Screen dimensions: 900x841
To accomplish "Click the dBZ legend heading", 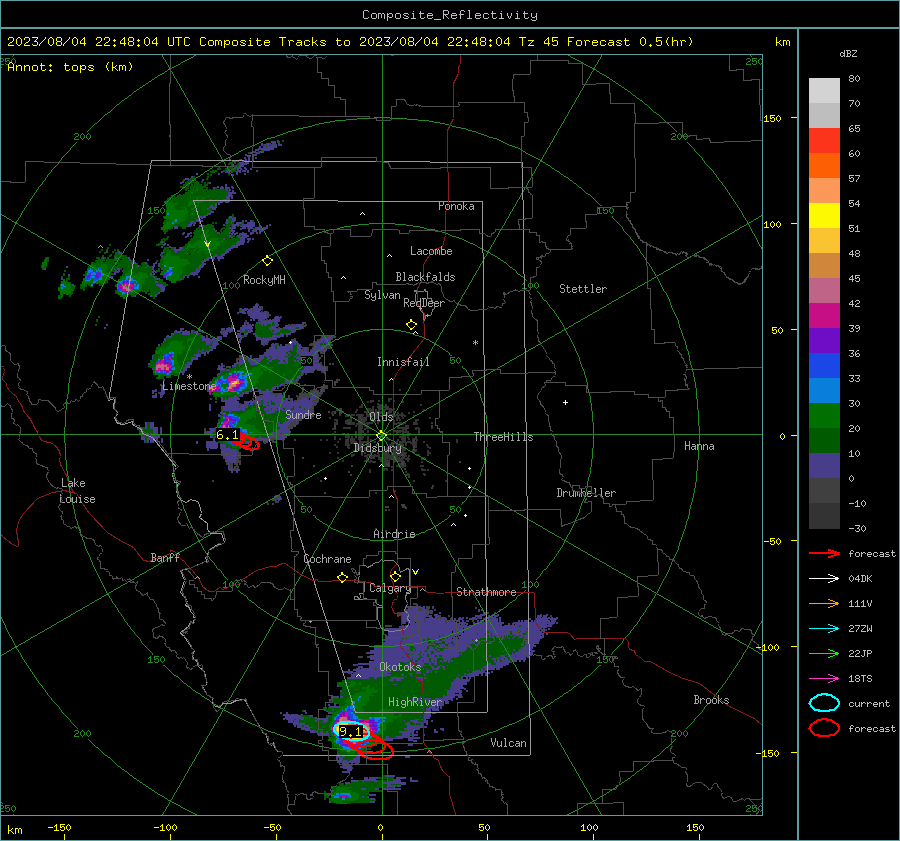I will [x=848, y=54].
